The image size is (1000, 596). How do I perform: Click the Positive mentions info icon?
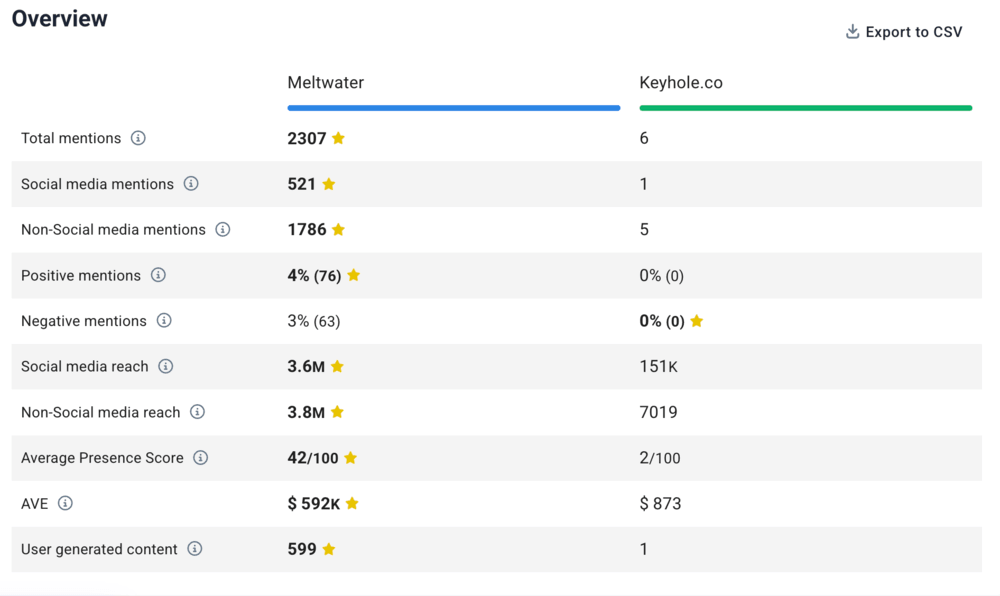158,275
